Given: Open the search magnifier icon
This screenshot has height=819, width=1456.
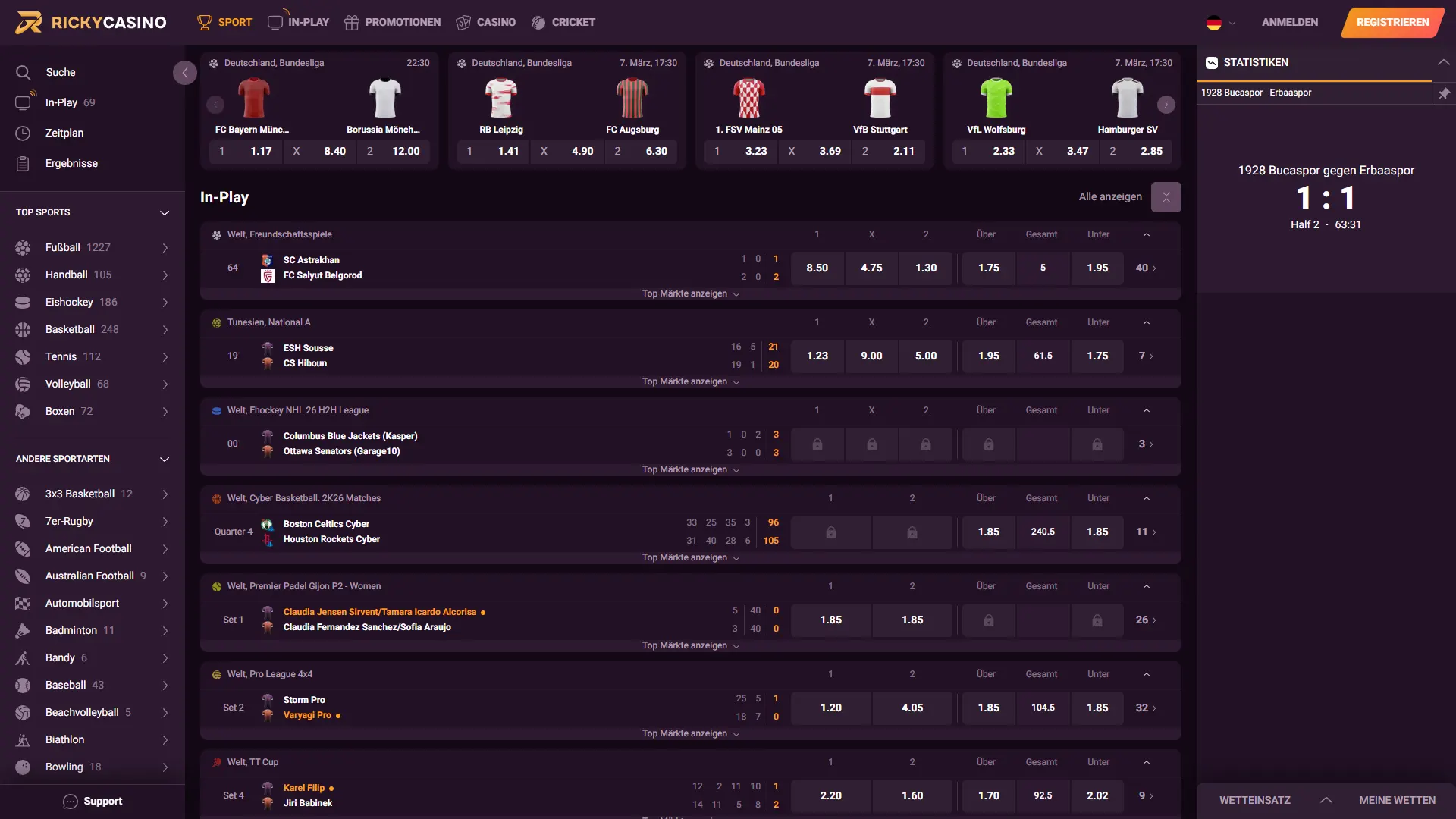Looking at the screenshot, I should pyautogui.click(x=24, y=72).
